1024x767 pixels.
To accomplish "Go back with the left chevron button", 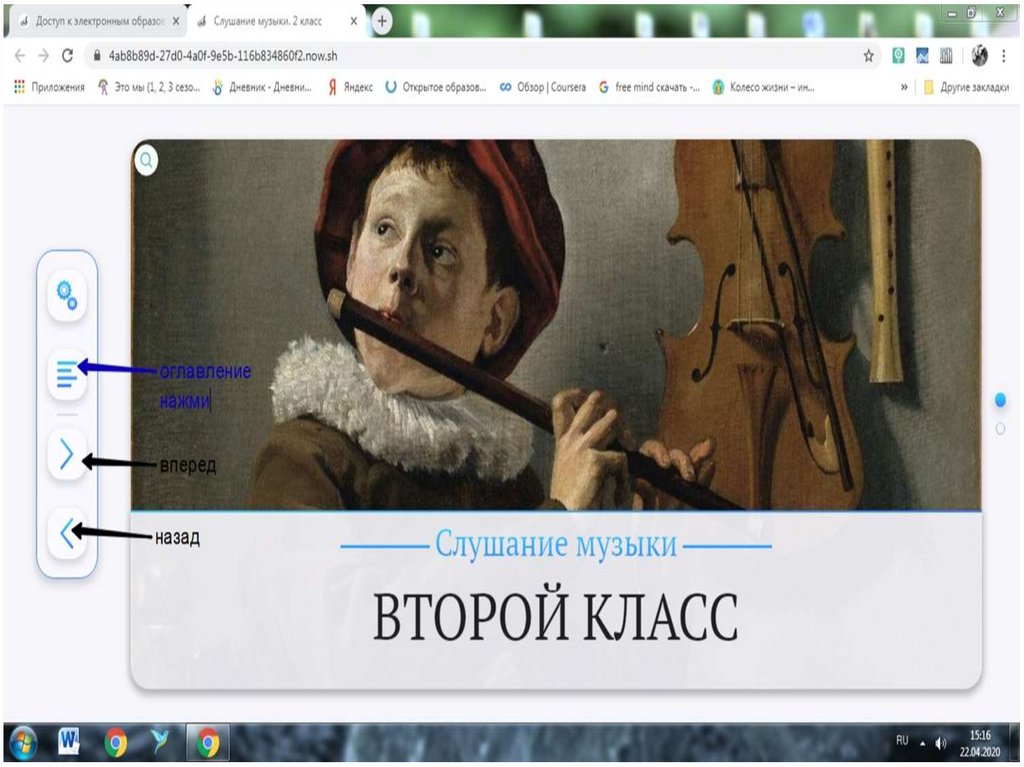I will click(67, 533).
